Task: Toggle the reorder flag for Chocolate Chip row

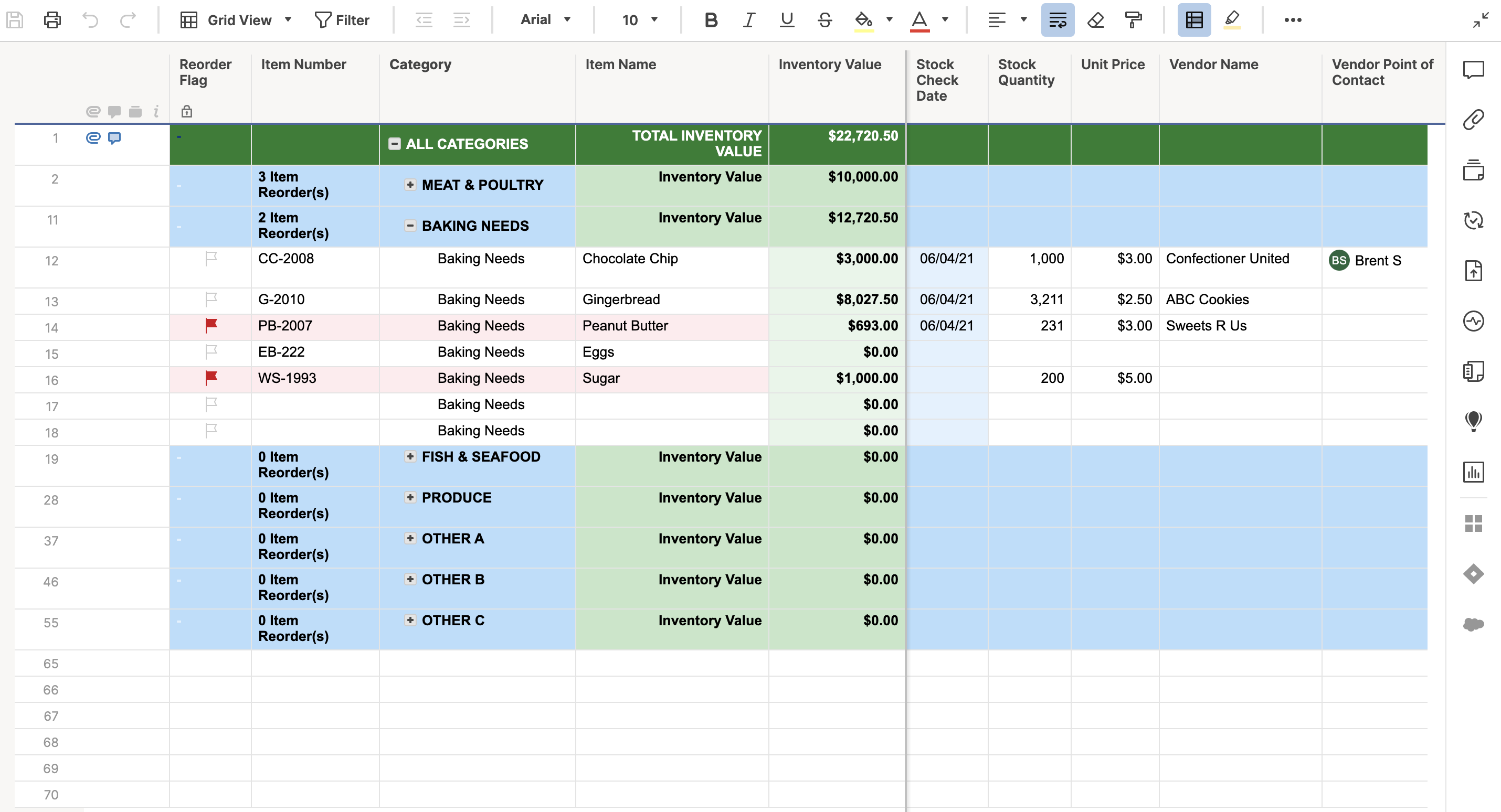Action: click(x=211, y=258)
